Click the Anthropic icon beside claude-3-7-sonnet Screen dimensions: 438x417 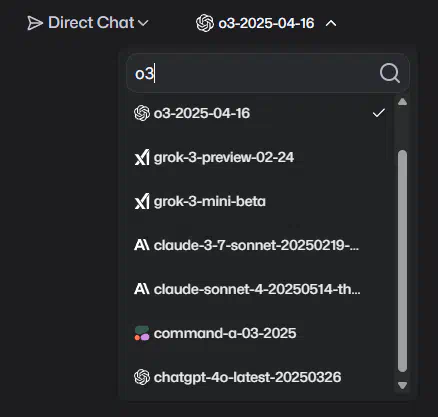coord(142,245)
